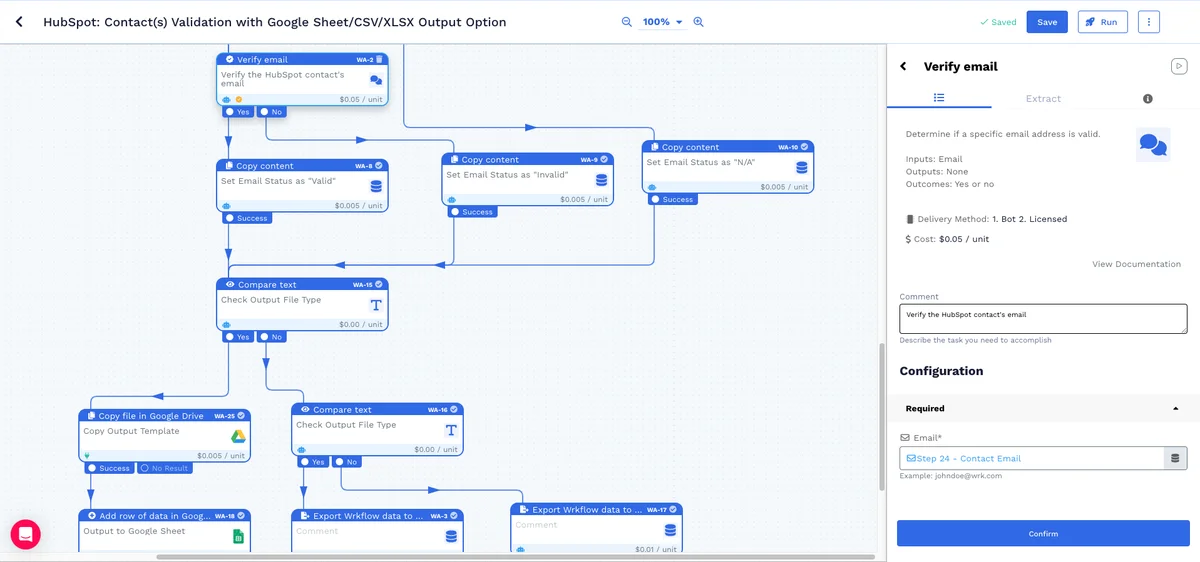Go back from the Verify email side panel

click(x=903, y=66)
